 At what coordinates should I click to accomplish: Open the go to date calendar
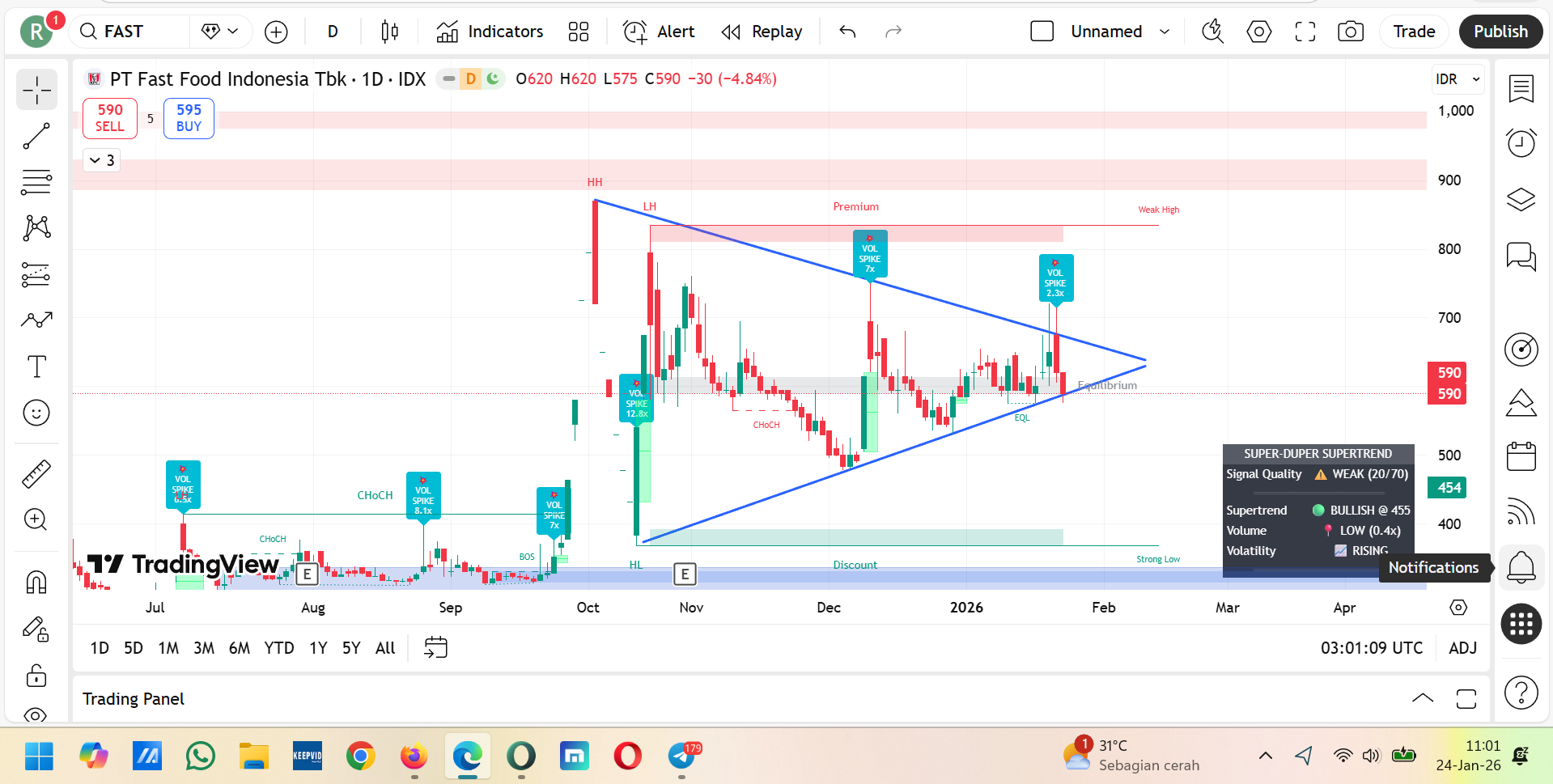click(x=435, y=647)
